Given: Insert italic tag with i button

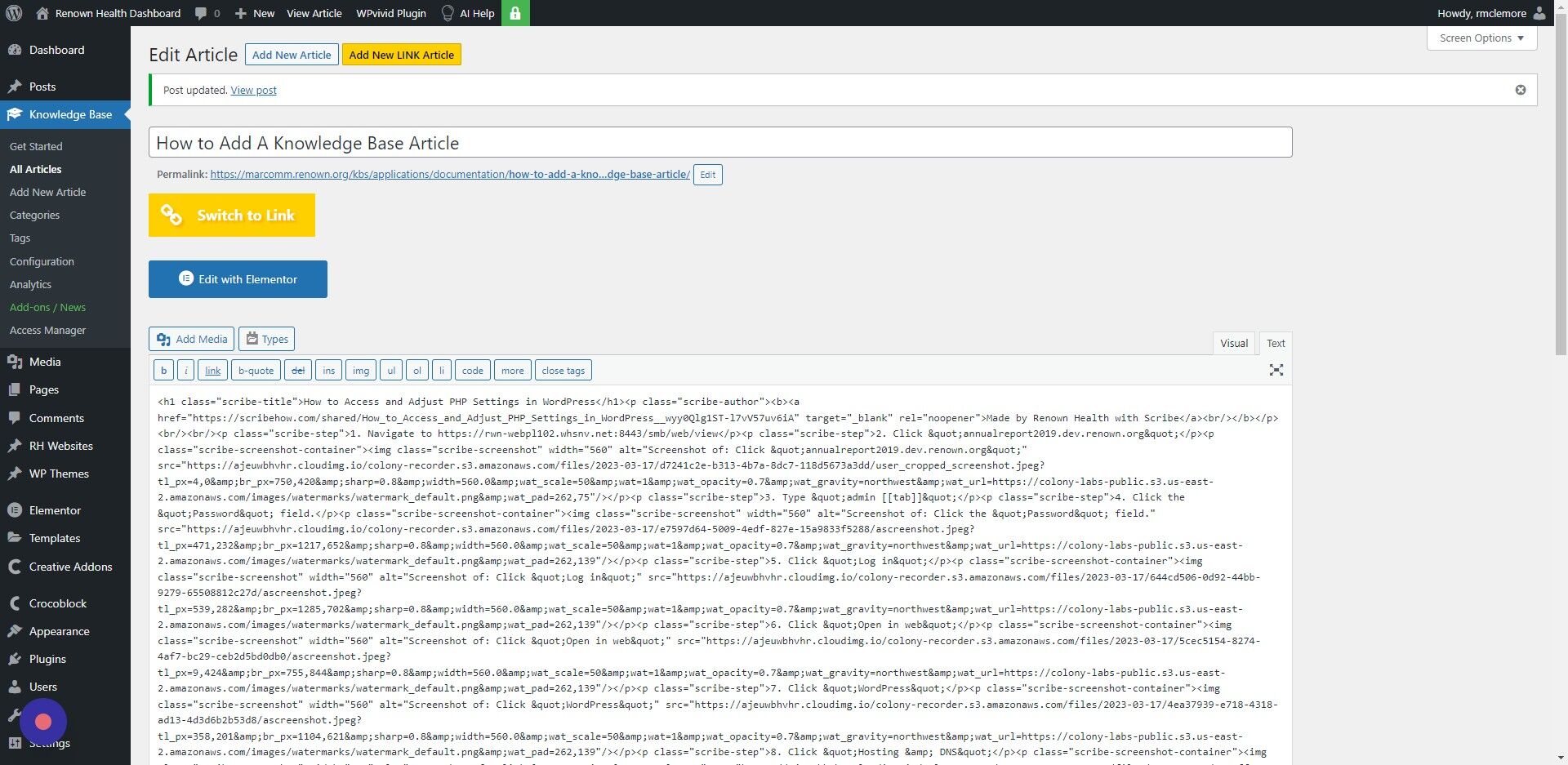Looking at the screenshot, I should tap(186, 371).
